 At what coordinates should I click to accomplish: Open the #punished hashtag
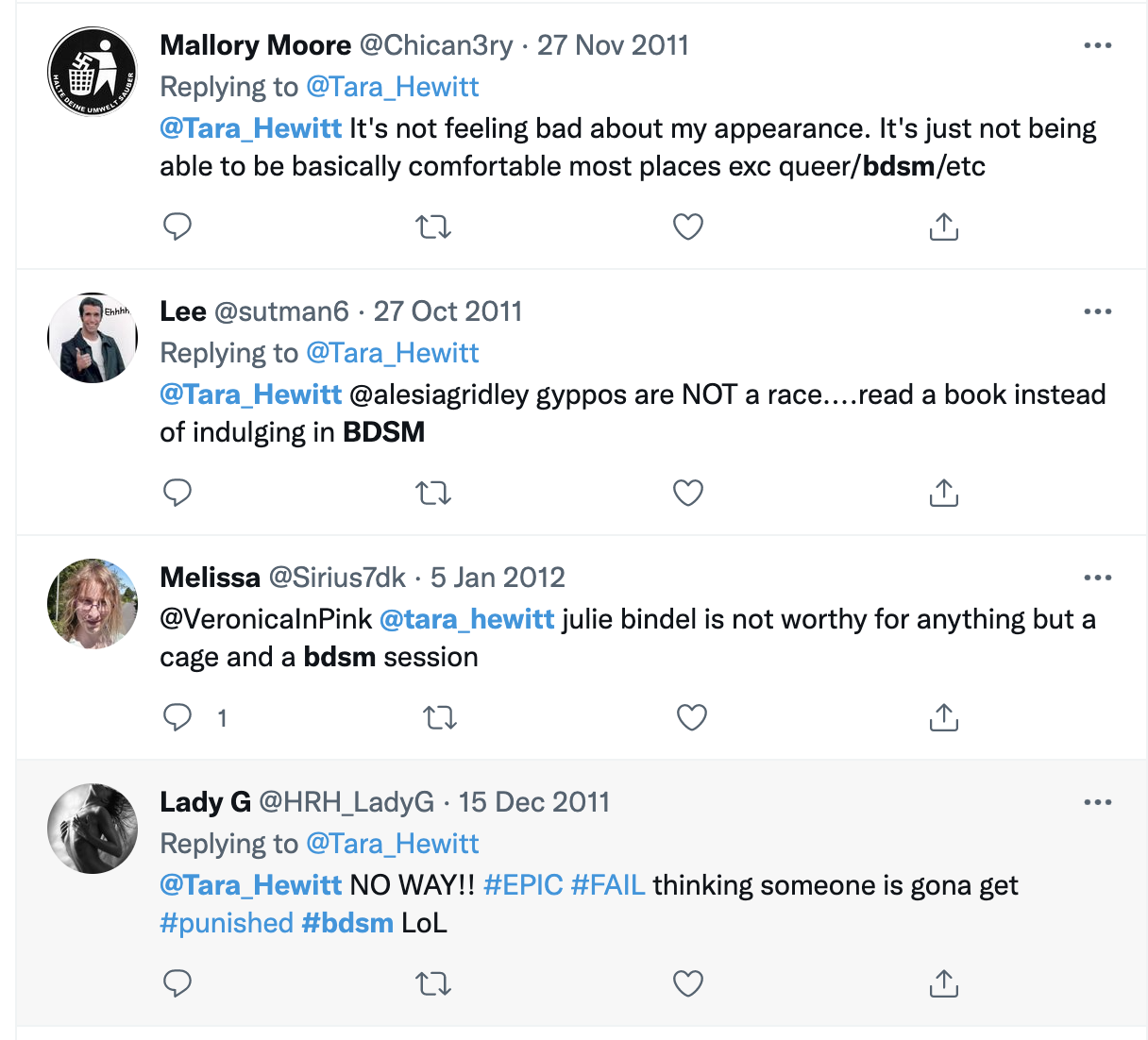coord(227,923)
